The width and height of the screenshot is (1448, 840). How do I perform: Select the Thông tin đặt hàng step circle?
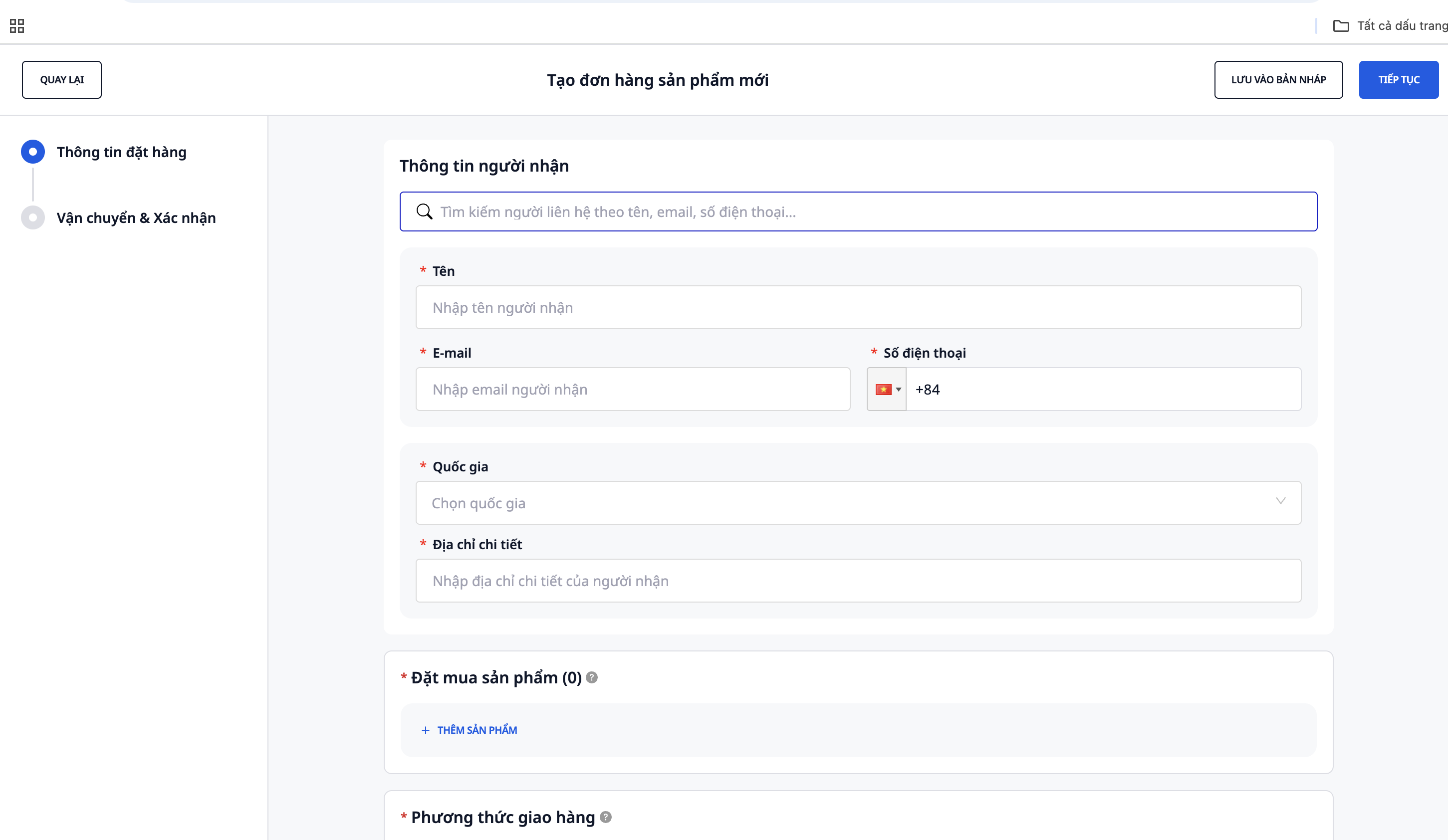point(33,152)
